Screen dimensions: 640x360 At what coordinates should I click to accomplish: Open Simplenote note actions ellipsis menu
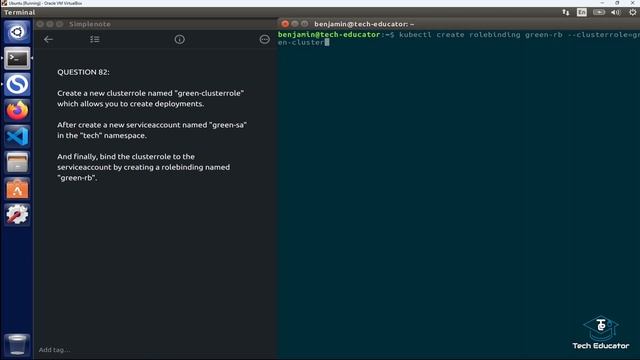(x=264, y=40)
